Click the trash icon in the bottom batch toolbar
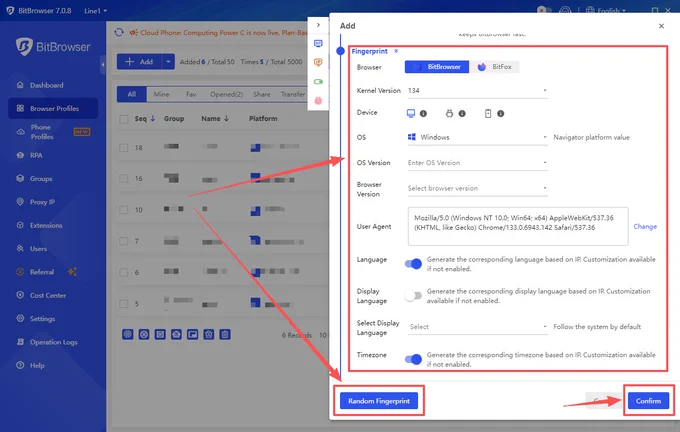The width and height of the screenshot is (680, 432). click(225, 334)
